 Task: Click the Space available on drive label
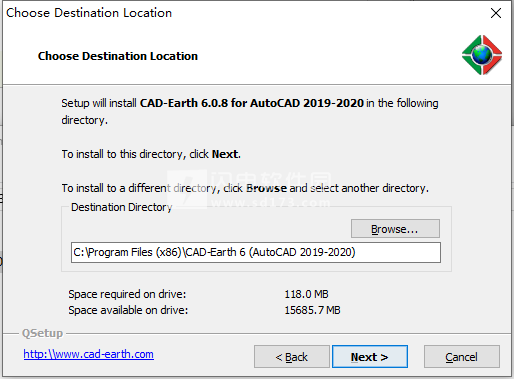coord(128,310)
